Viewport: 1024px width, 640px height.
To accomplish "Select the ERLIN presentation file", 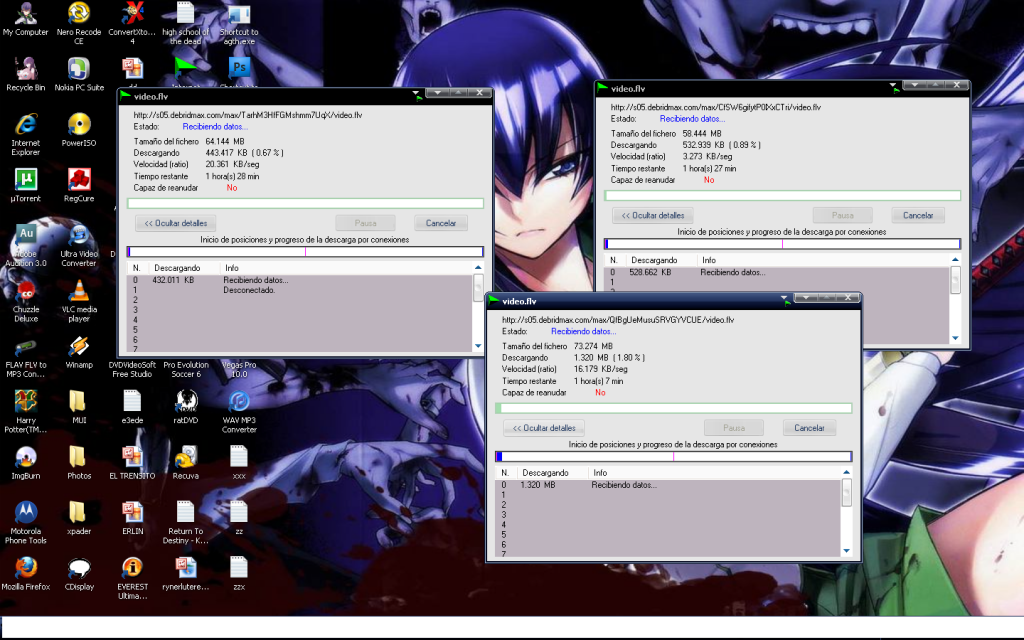I will (132, 519).
